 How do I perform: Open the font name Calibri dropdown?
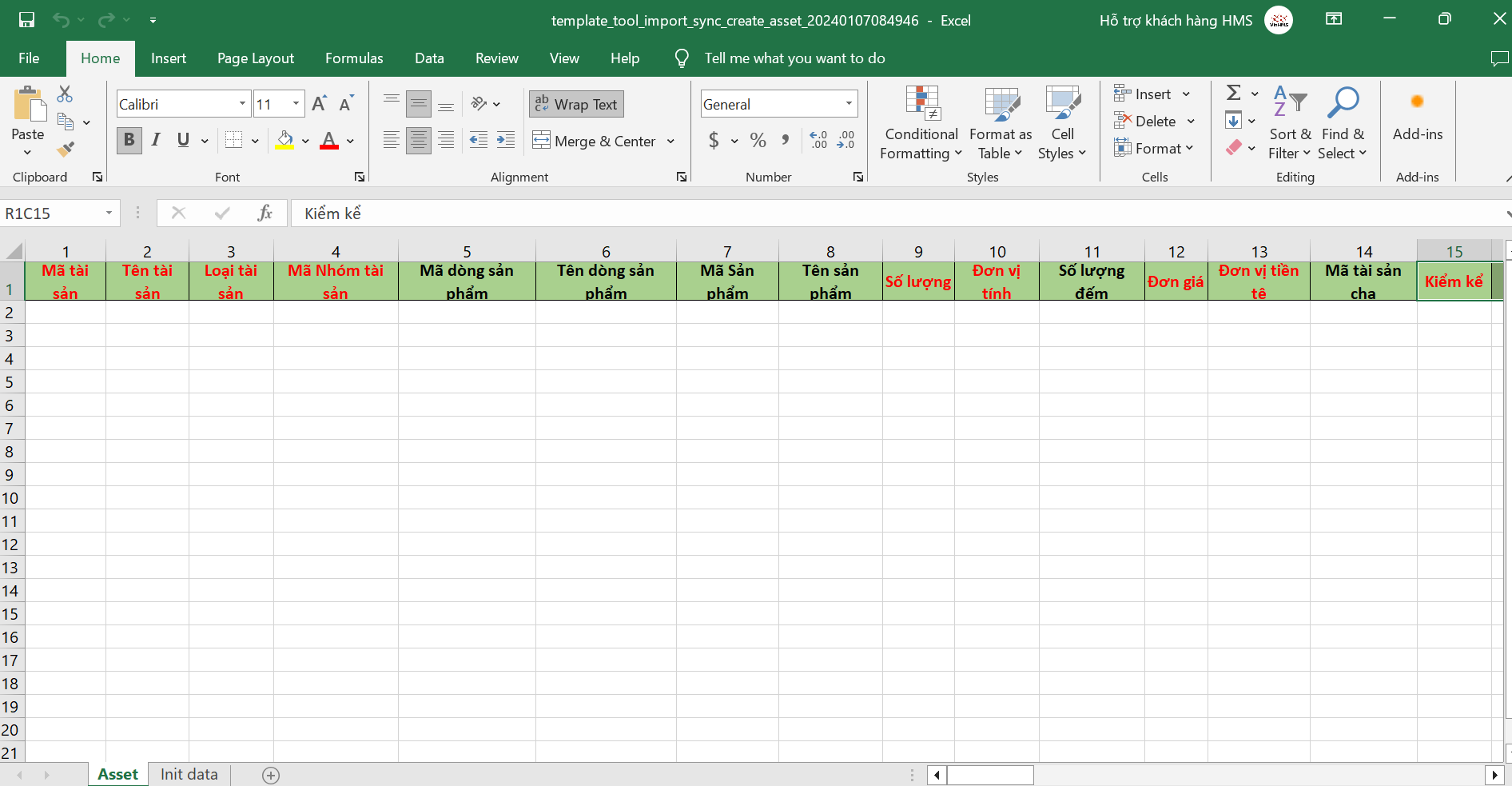[242, 104]
